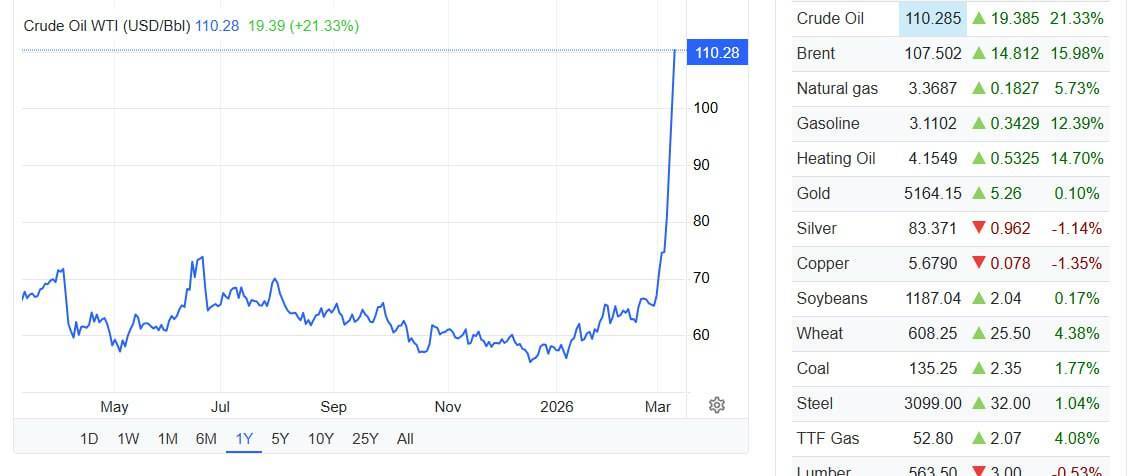Click red down arrow in Copper row
The height and width of the screenshot is (476, 1133).
979,264
